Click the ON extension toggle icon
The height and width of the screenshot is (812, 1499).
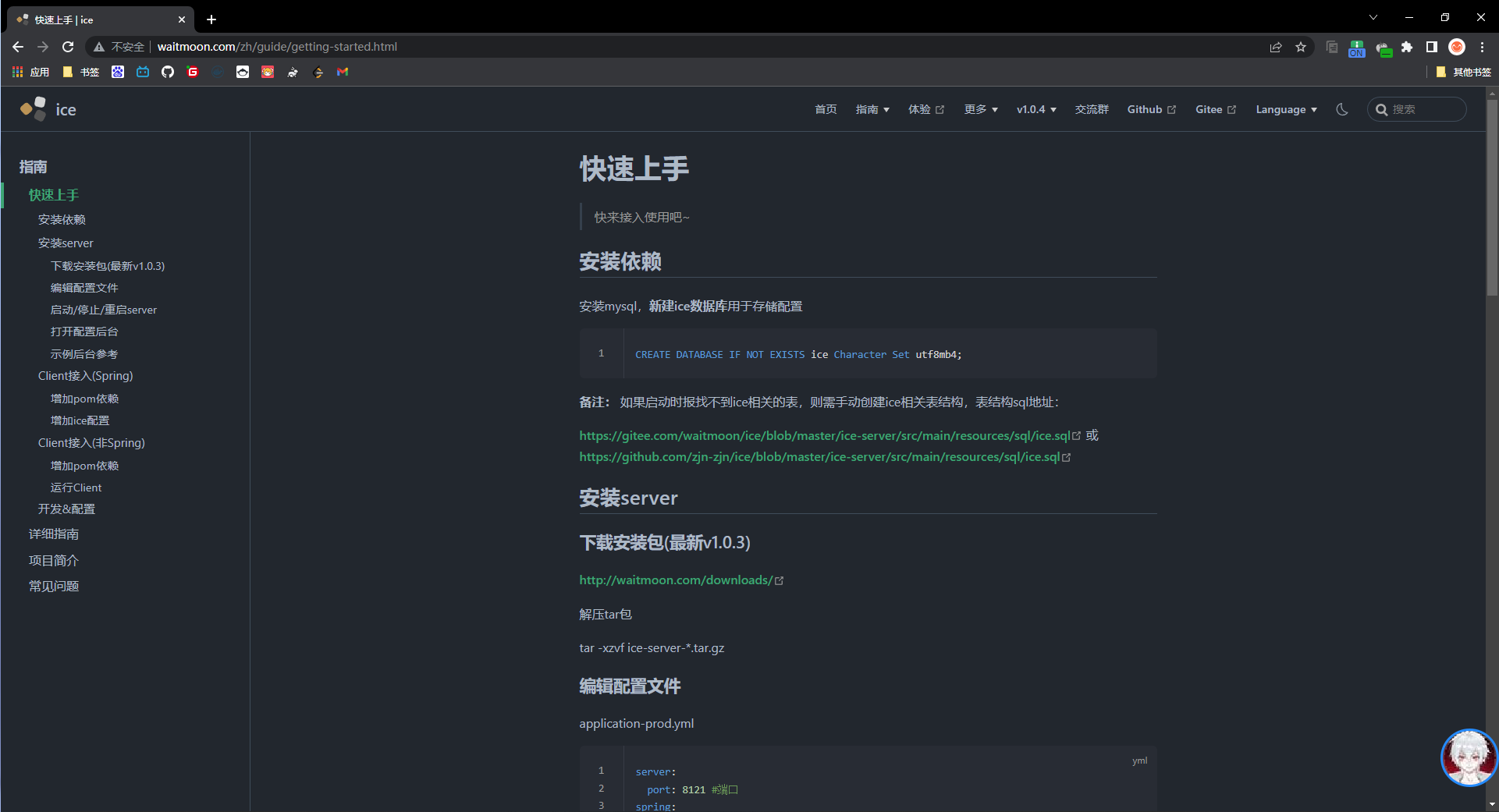[x=1356, y=48]
